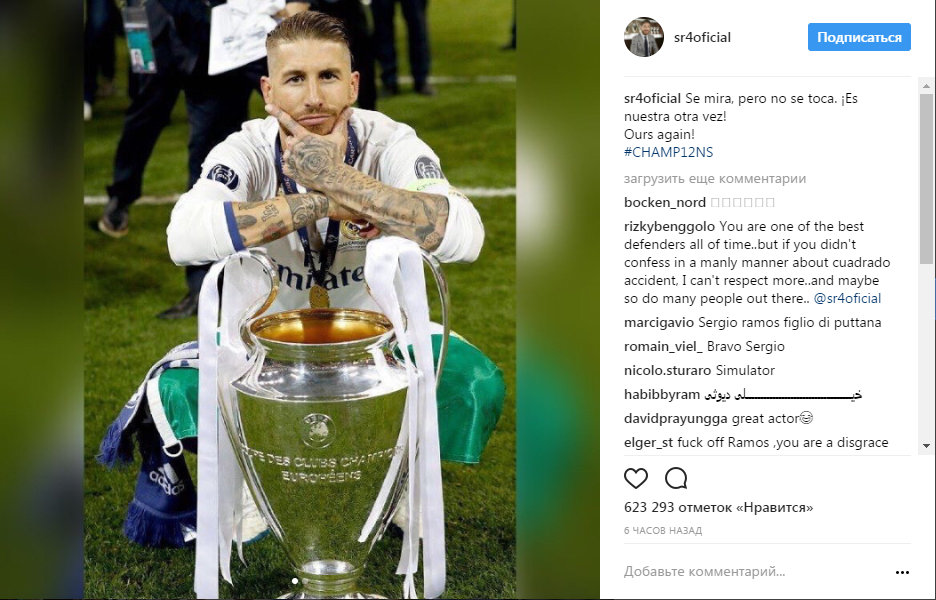Click the comments scrollbar thumb
This screenshot has height=600, width=936.
(926, 178)
